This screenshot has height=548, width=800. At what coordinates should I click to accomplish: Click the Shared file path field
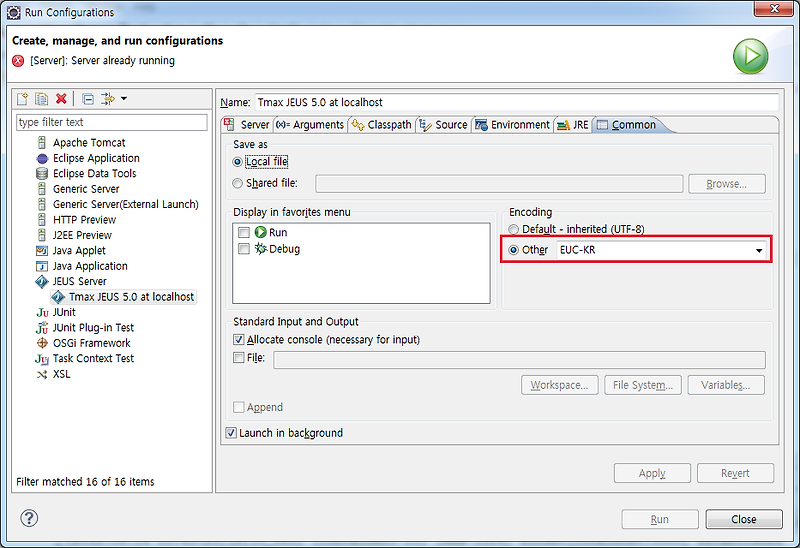499,184
